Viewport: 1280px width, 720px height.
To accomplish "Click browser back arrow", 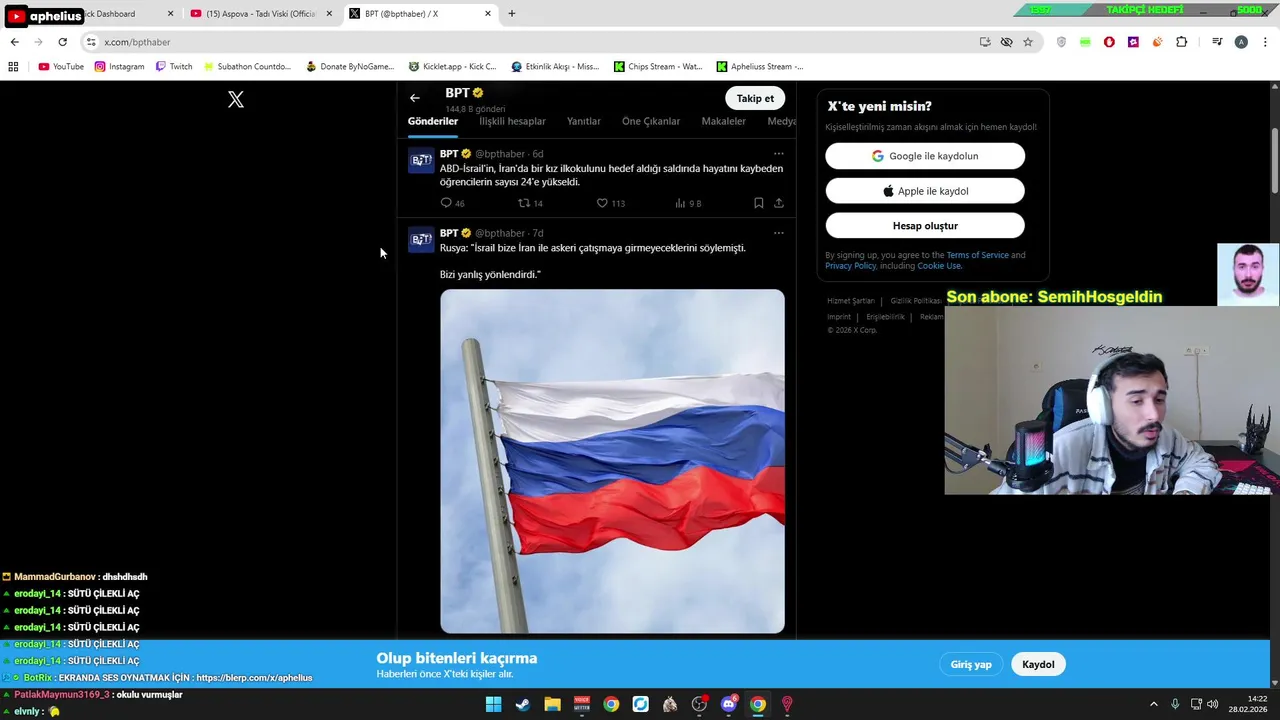I will (14, 42).
